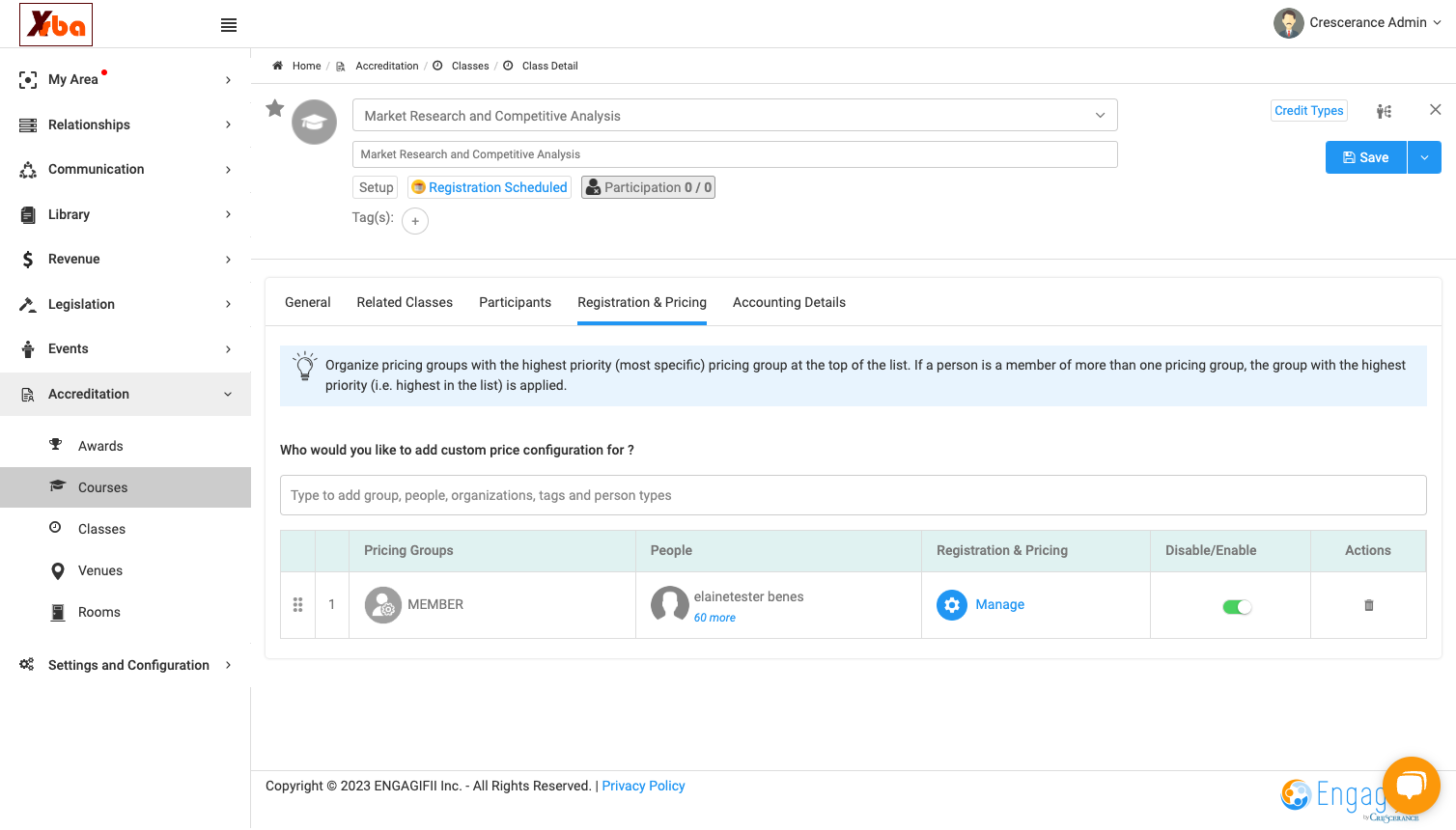Switch to the General tab
Screen dimensions: 1456x830
click(x=308, y=302)
